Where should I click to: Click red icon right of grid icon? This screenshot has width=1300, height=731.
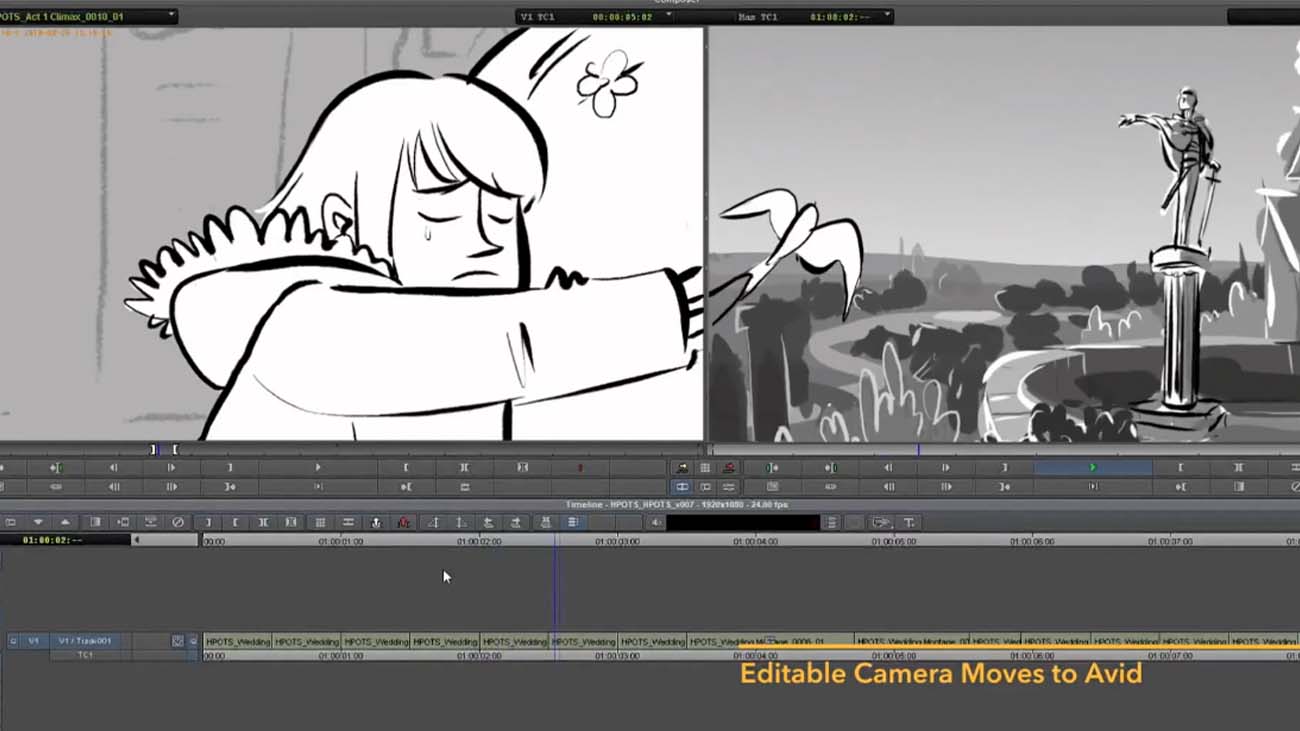[x=729, y=467]
